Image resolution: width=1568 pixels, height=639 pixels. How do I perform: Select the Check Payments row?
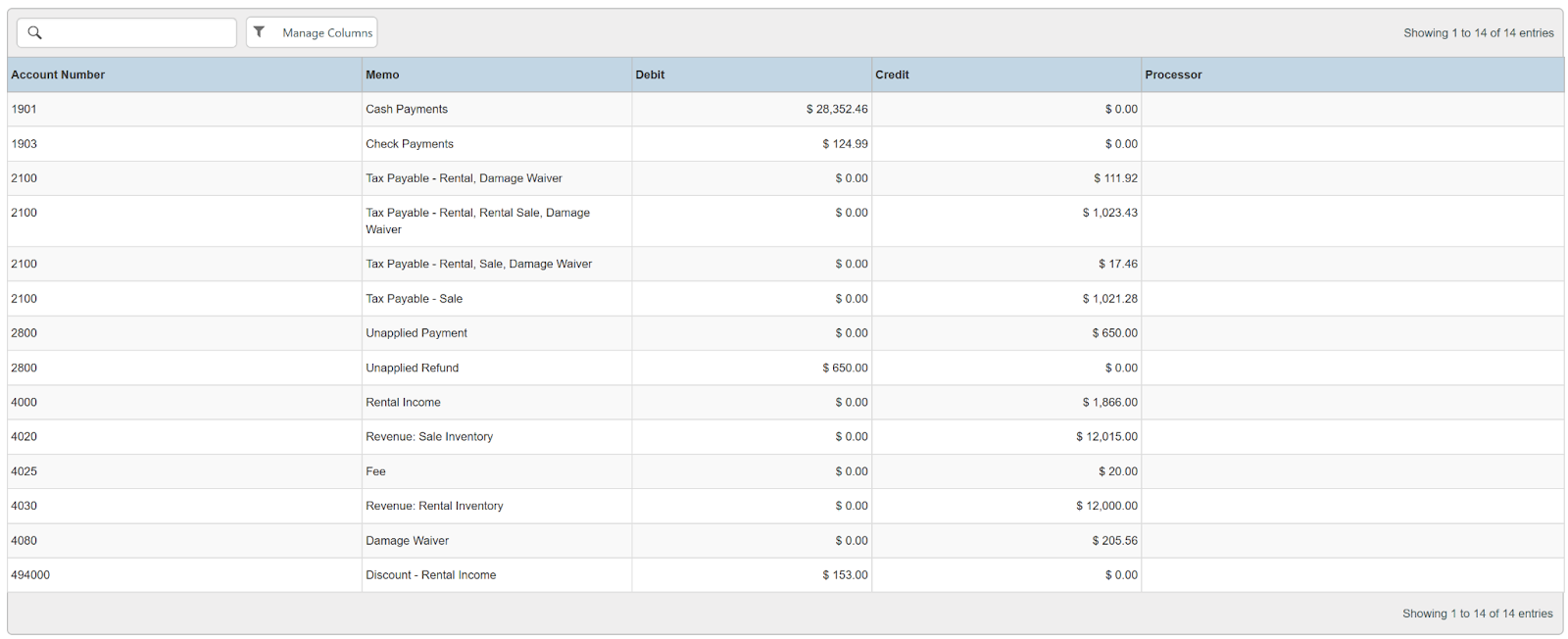(x=410, y=144)
